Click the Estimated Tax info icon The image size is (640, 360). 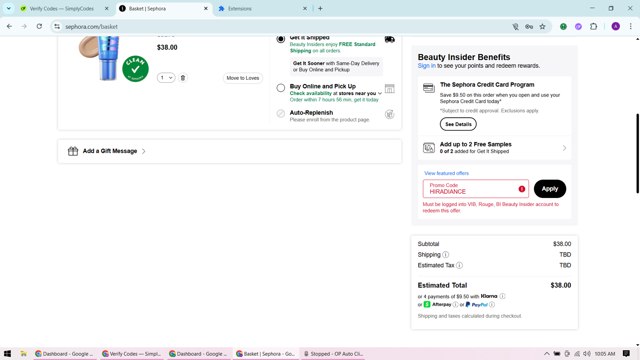(x=459, y=265)
